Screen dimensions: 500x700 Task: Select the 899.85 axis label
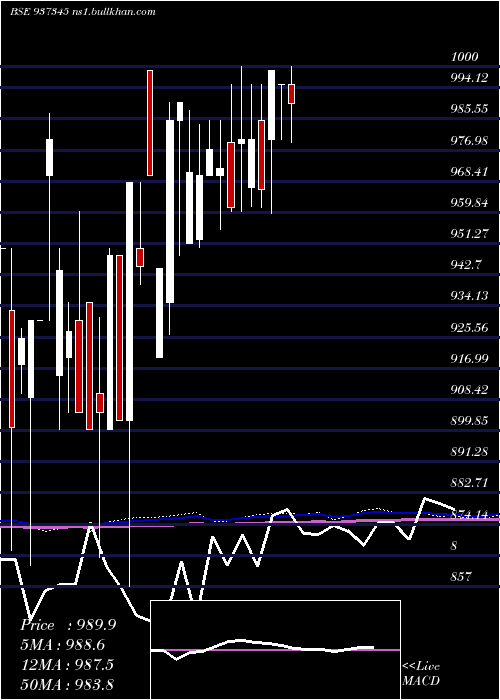469,421
